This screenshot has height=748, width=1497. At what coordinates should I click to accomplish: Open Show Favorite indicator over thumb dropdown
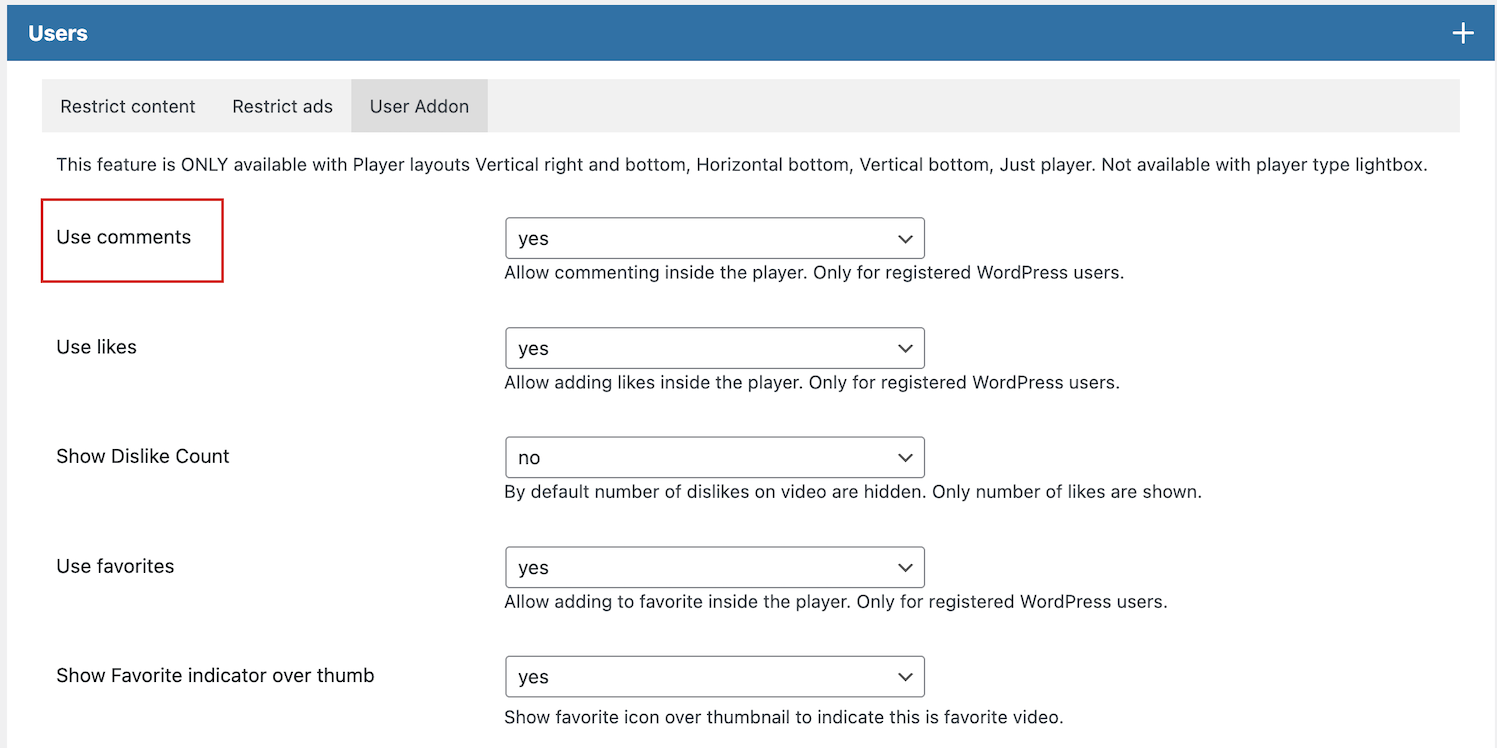point(714,677)
